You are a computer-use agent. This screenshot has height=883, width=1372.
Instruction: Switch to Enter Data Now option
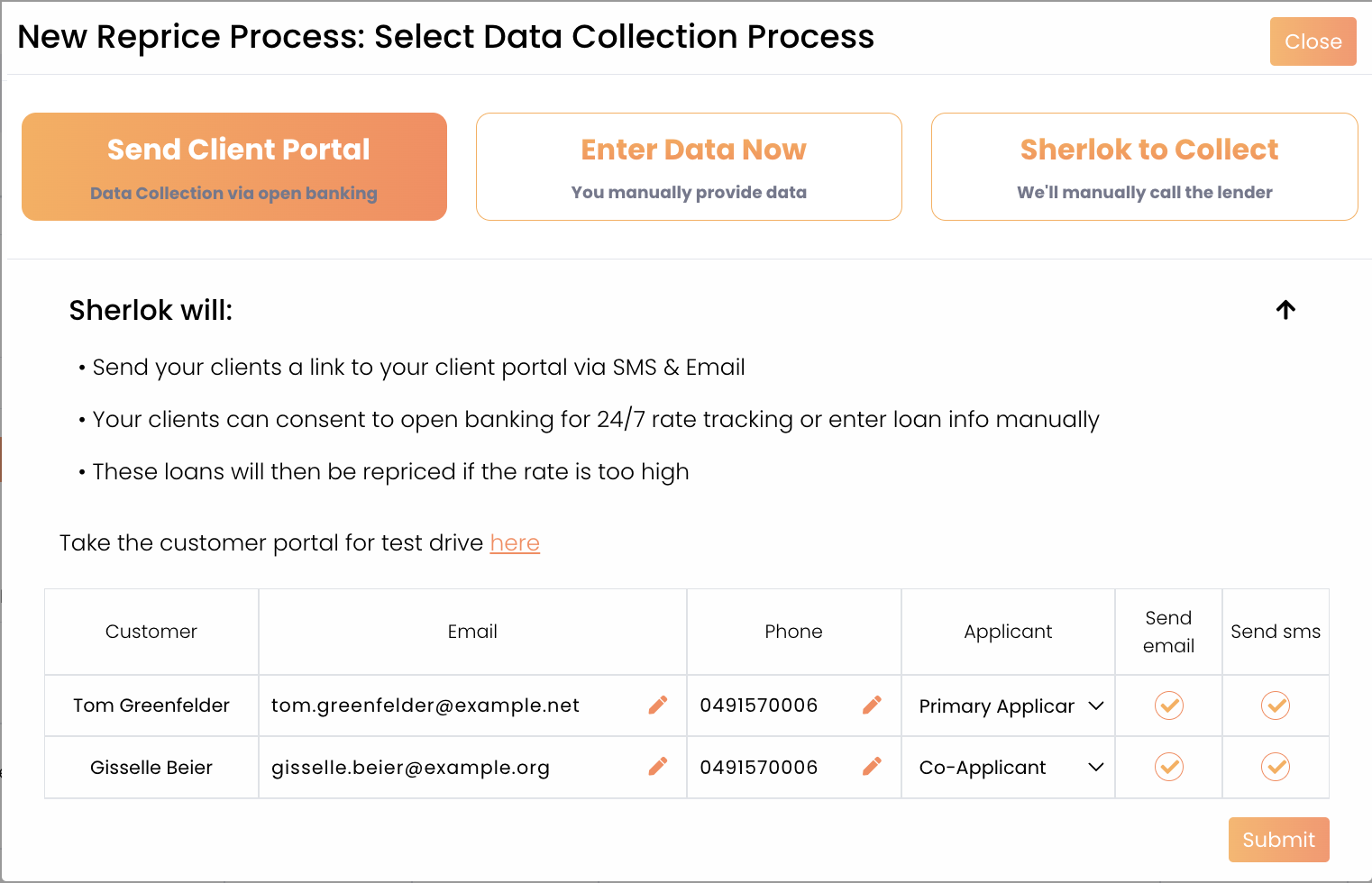pos(689,167)
